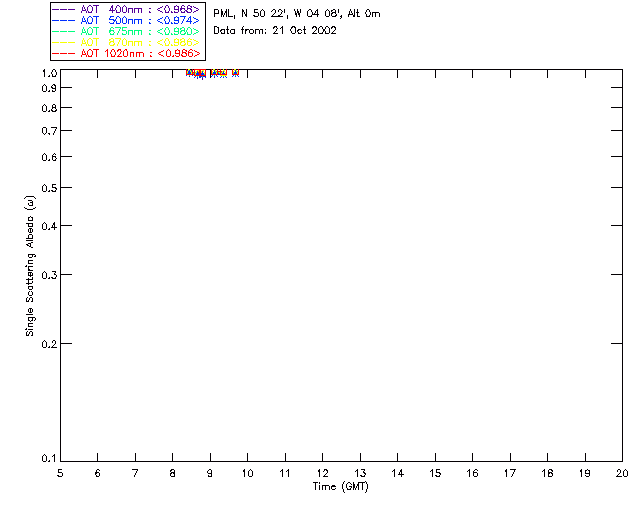Click the AOT 400nm legend entry

pyautogui.click(x=126, y=9)
